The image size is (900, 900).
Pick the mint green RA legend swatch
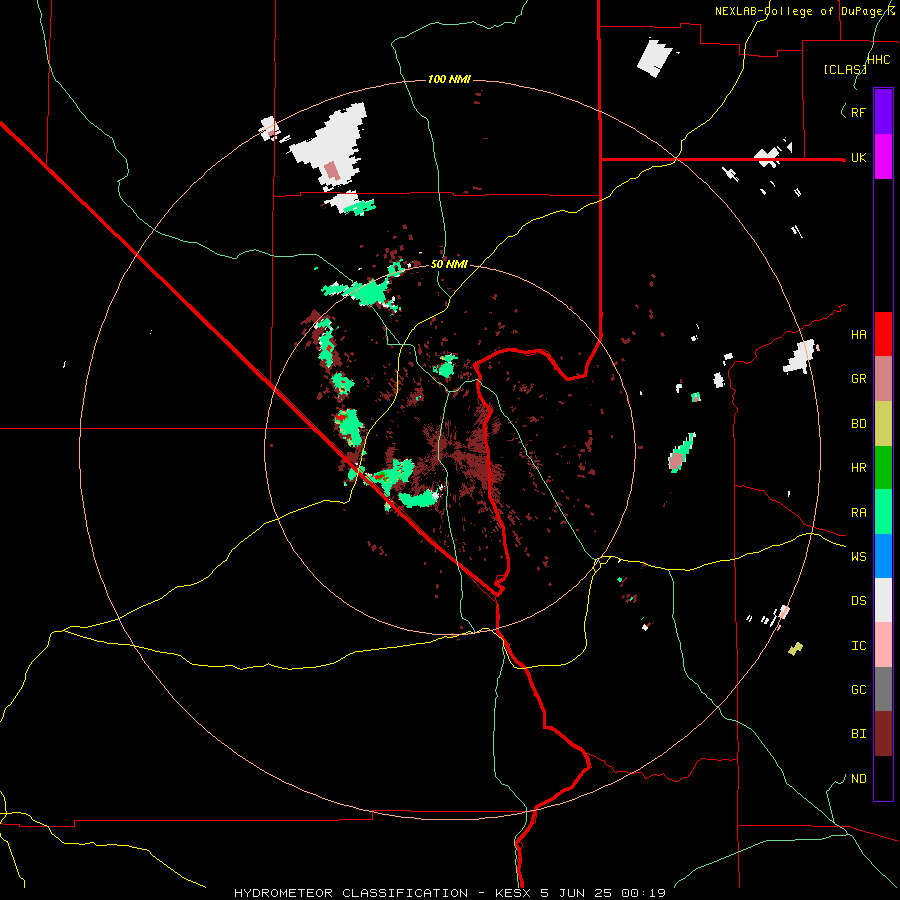click(883, 512)
